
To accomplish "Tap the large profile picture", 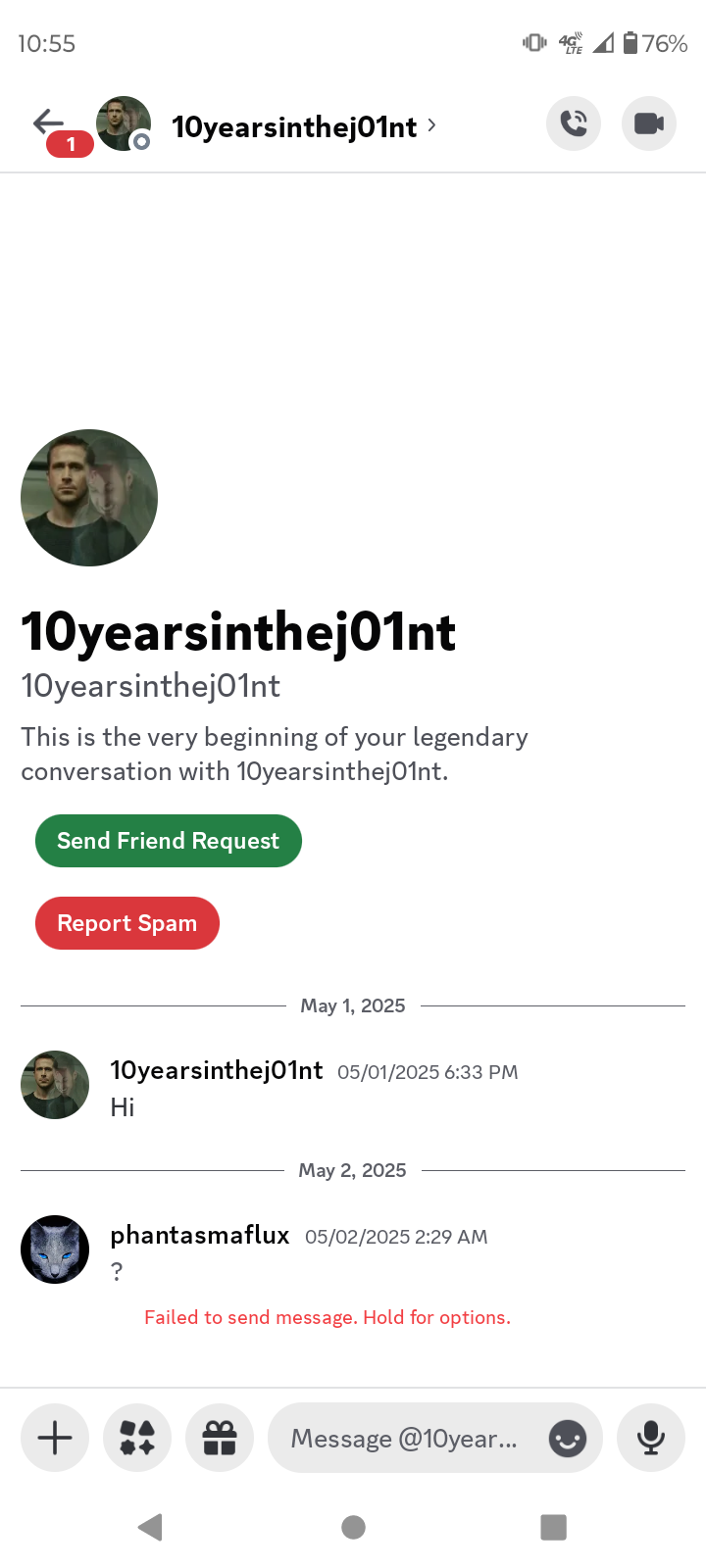I will (x=89, y=498).
